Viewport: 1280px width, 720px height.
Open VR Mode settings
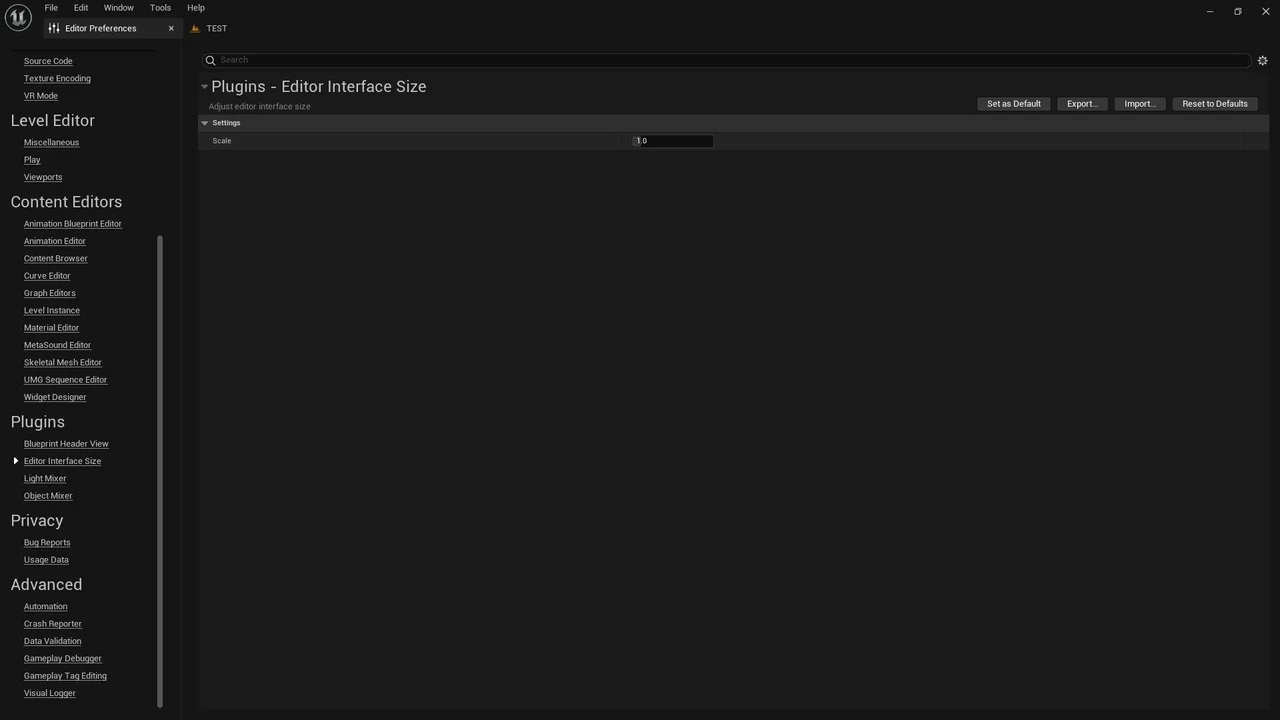click(x=41, y=96)
